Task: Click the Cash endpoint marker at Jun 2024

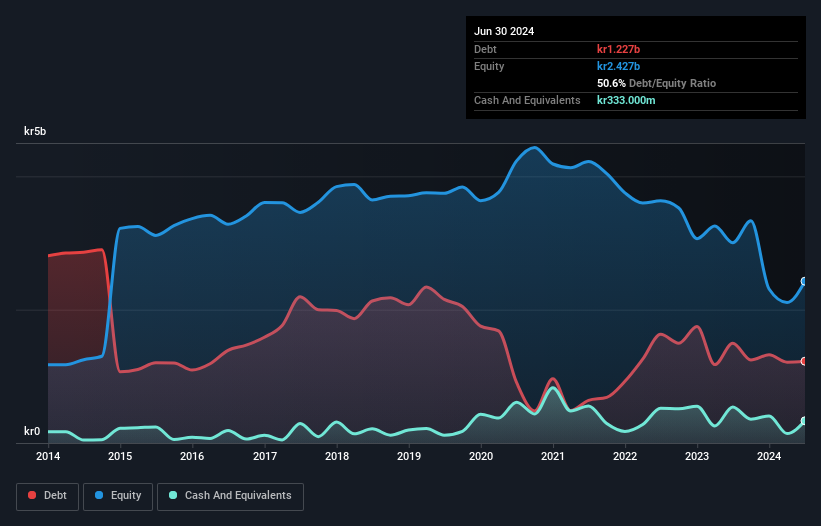Action: point(804,421)
